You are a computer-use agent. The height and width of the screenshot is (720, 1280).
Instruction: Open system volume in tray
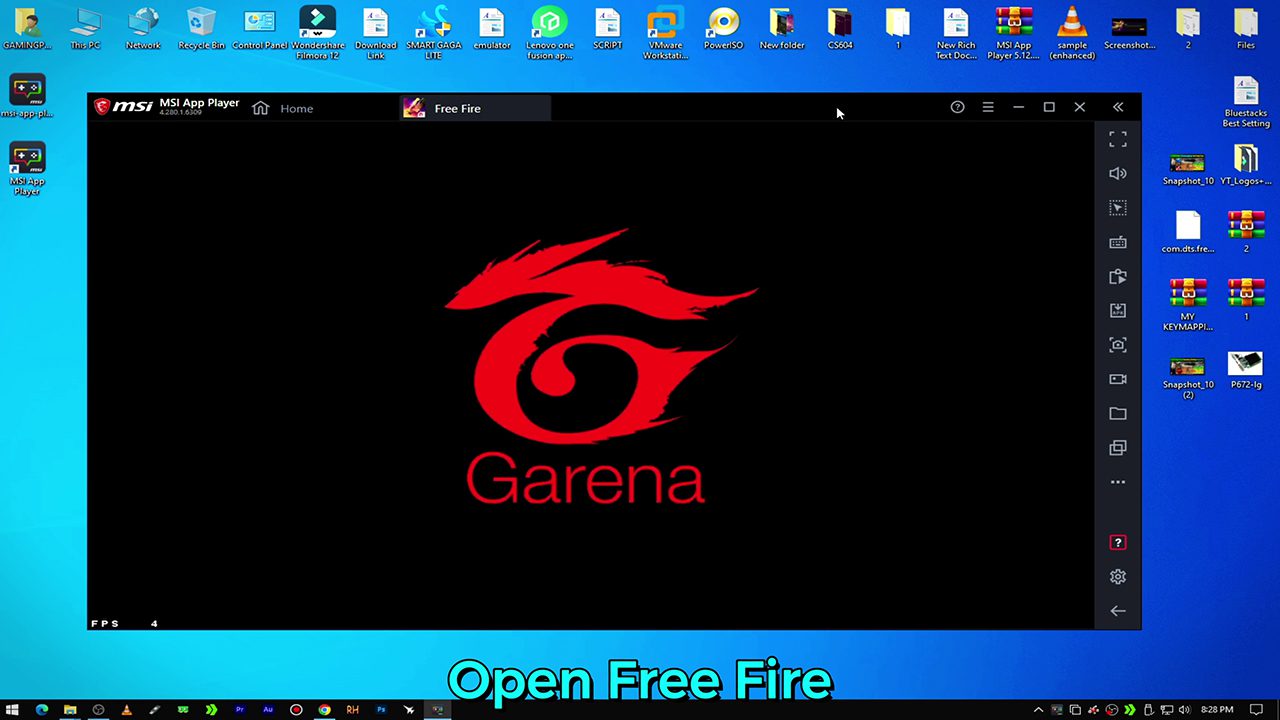[x=1184, y=710]
